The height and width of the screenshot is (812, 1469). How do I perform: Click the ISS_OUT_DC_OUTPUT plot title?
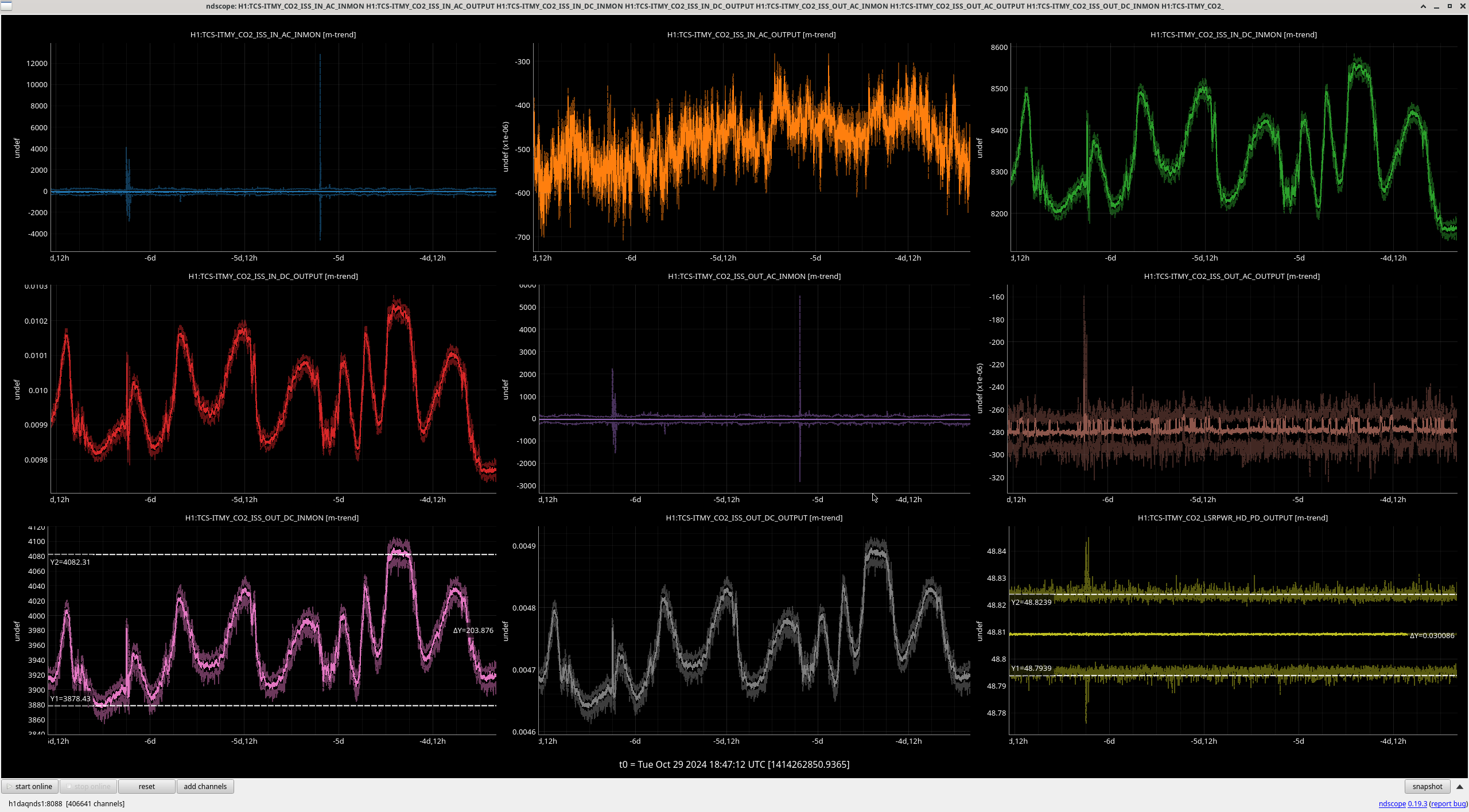(754, 518)
